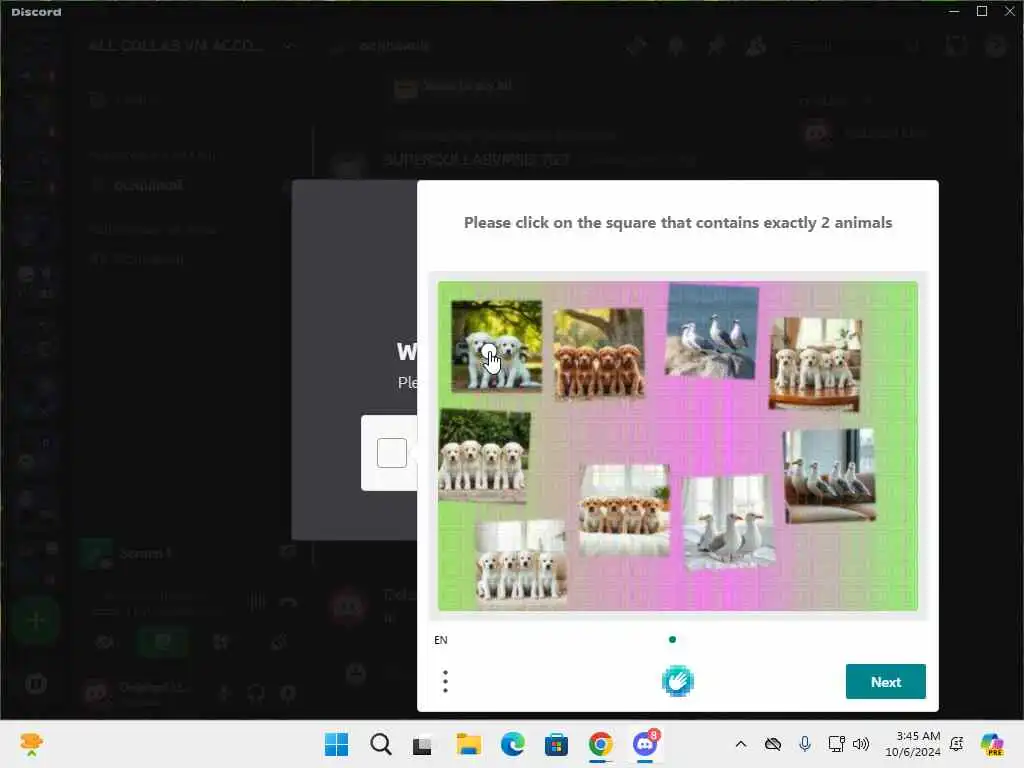Click the hCaptcha hand logo
The height and width of the screenshot is (768, 1024).
(677, 681)
